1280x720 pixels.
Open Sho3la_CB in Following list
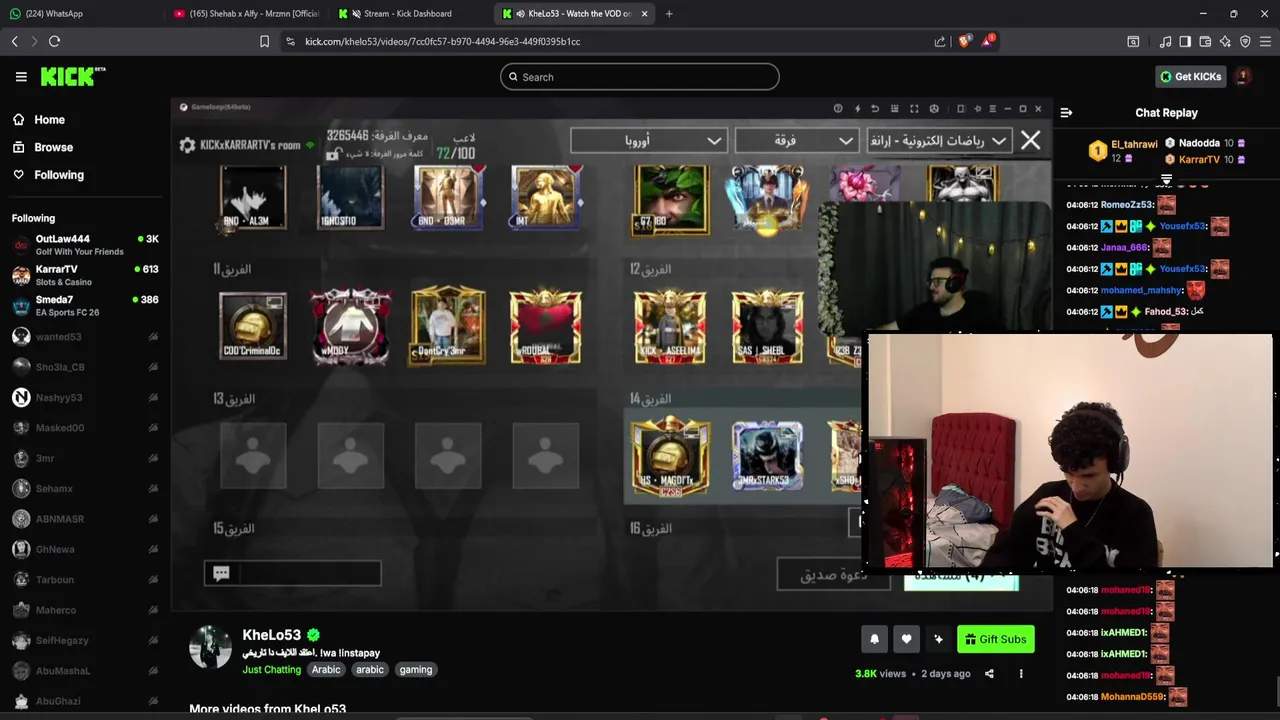coord(84,367)
